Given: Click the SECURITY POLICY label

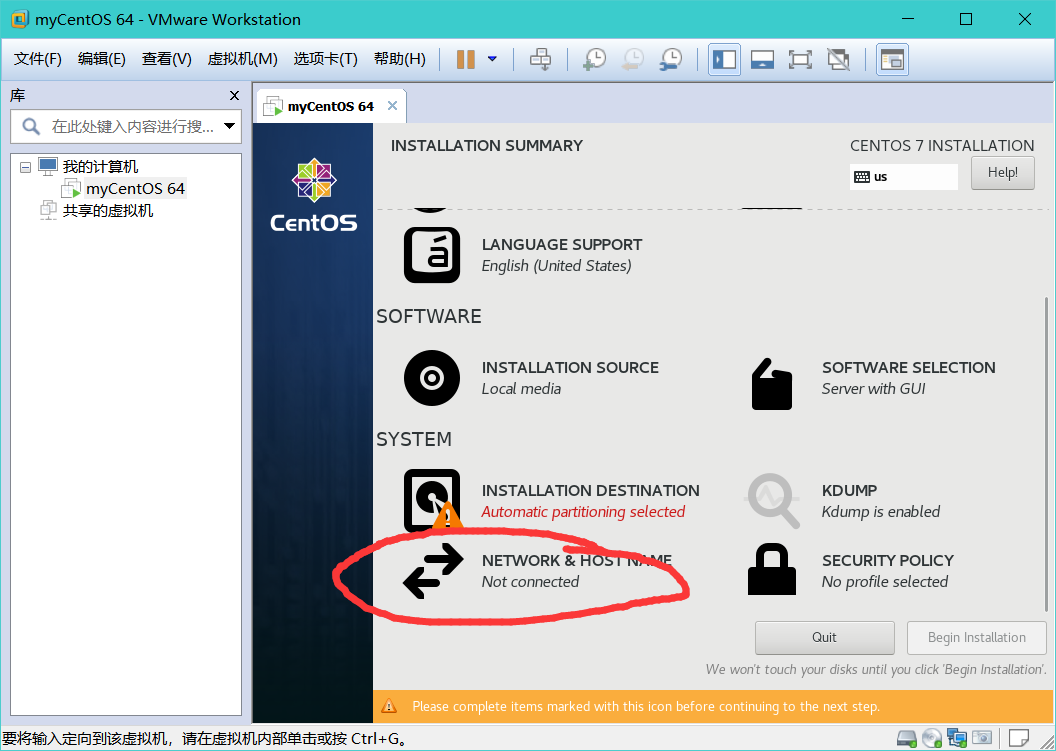Looking at the screenshot, I should click(888, 560).
